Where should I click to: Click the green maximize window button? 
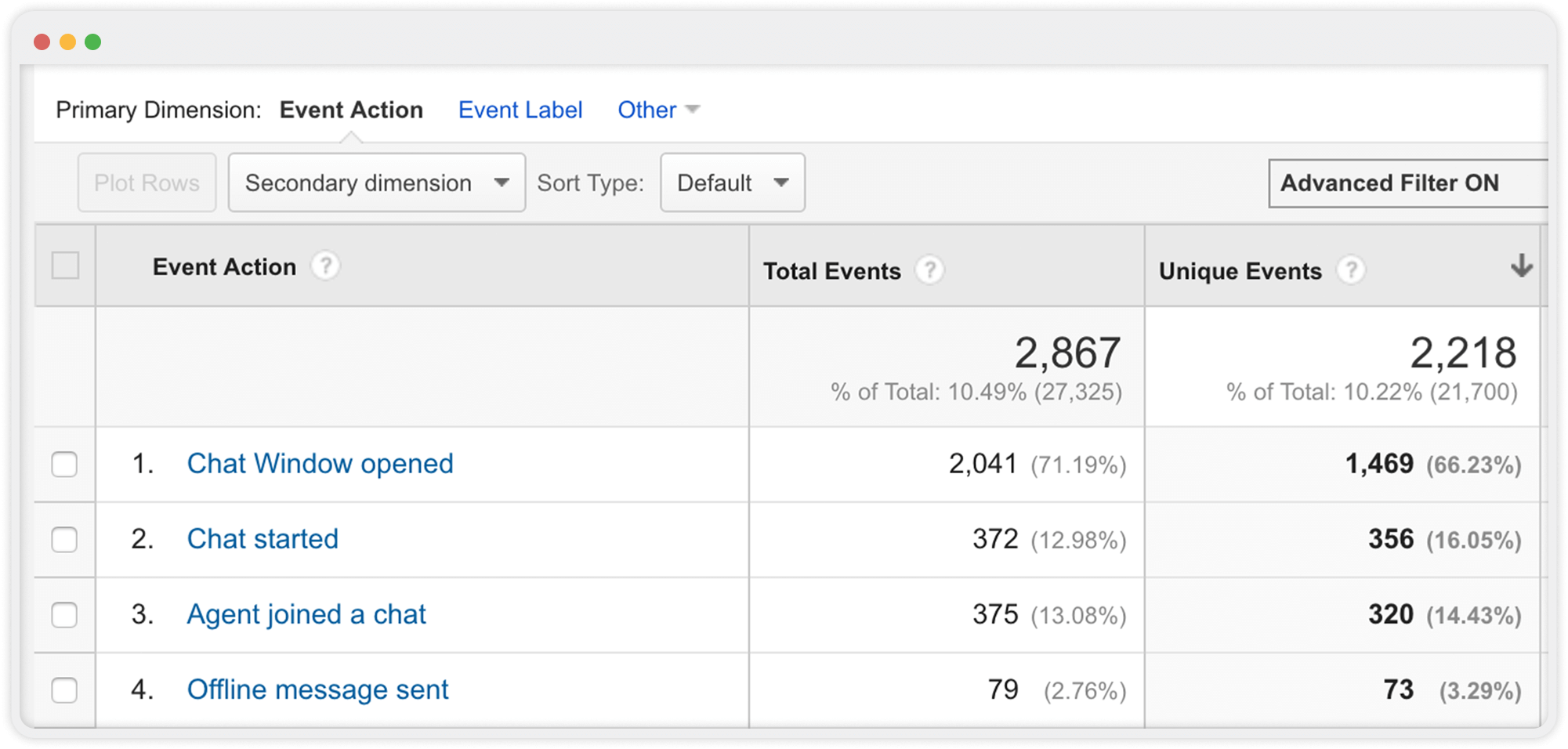[93, 42]
